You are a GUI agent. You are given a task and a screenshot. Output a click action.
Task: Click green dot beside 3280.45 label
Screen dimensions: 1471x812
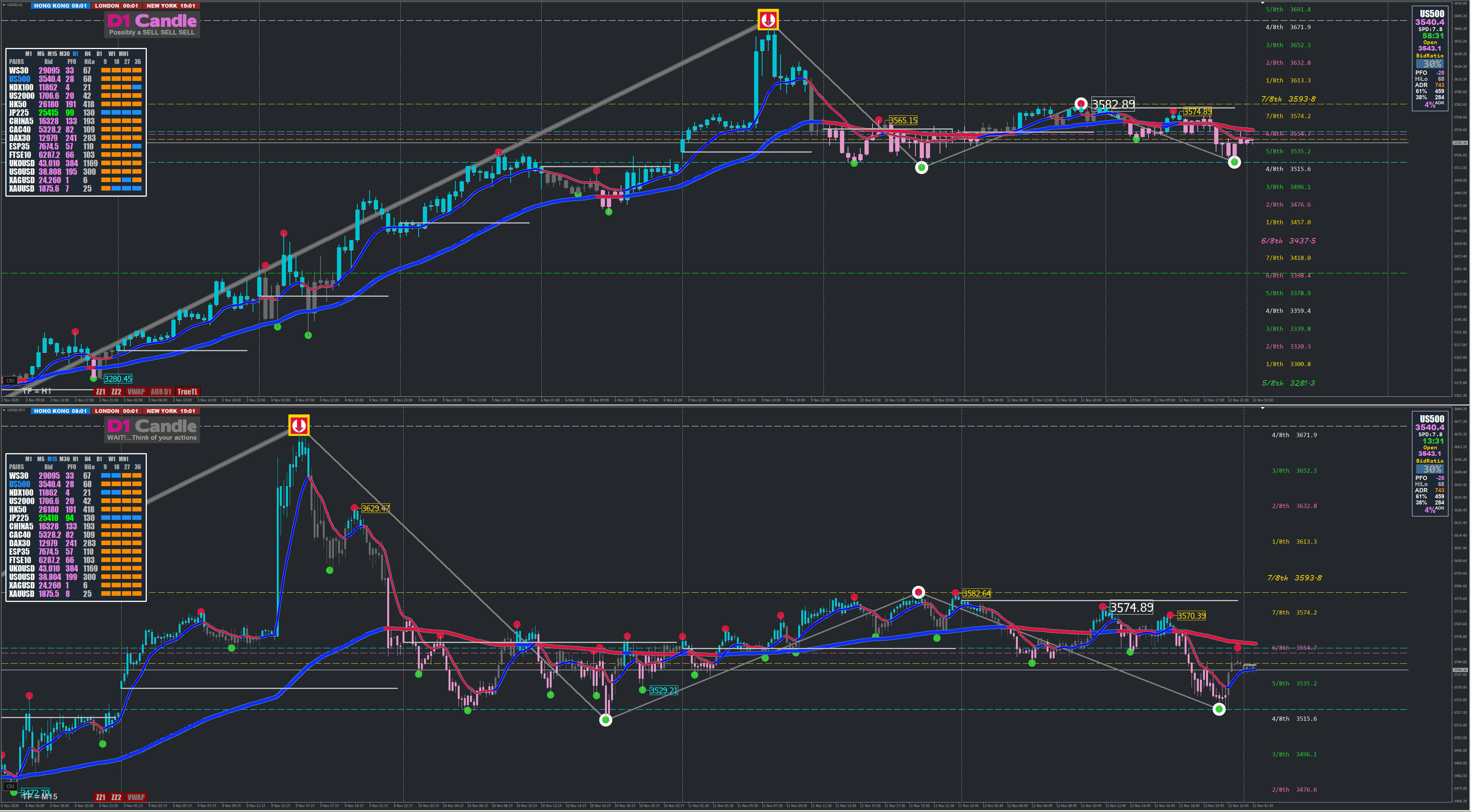(x=94, y=378)
